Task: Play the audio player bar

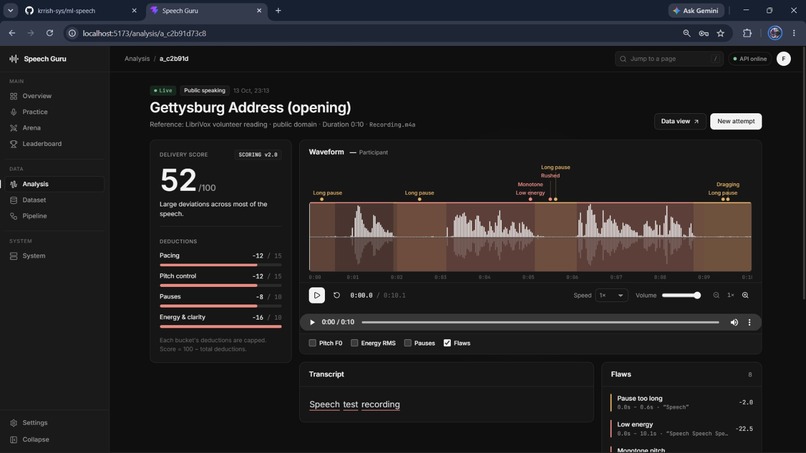Action: pos(312,322)
